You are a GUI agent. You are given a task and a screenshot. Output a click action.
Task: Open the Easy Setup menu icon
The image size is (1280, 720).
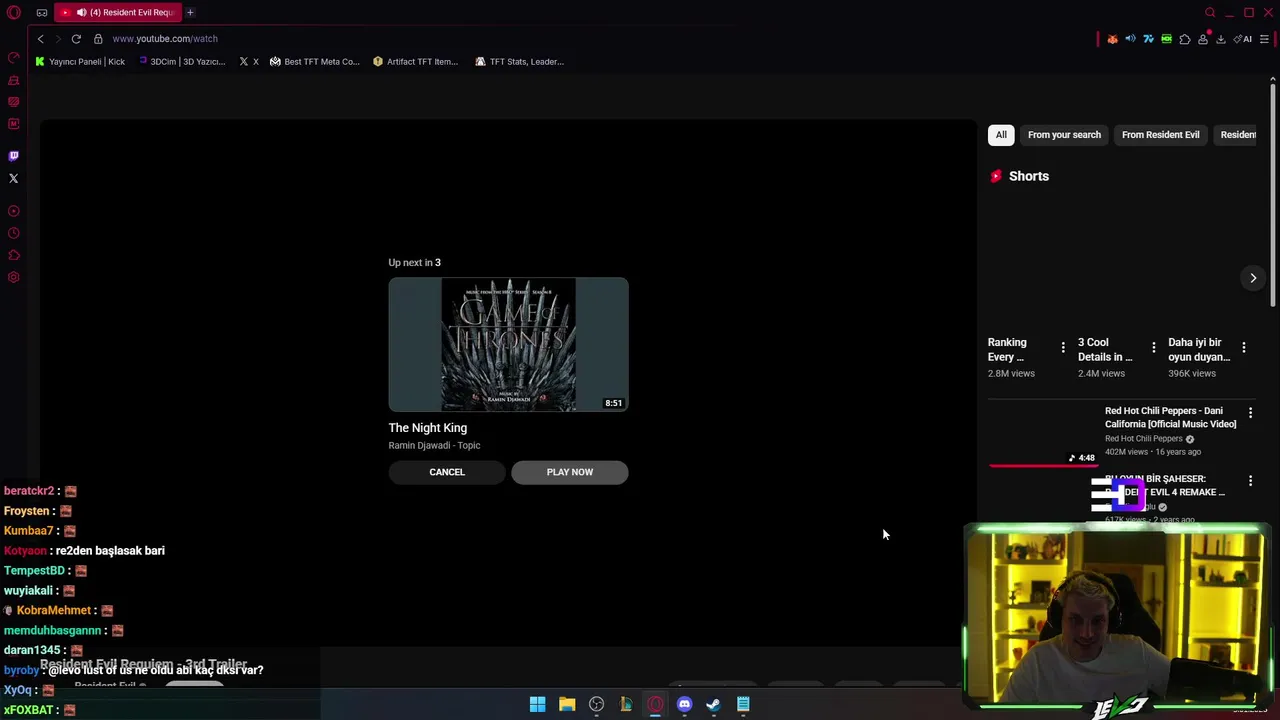pos(1264,39)
